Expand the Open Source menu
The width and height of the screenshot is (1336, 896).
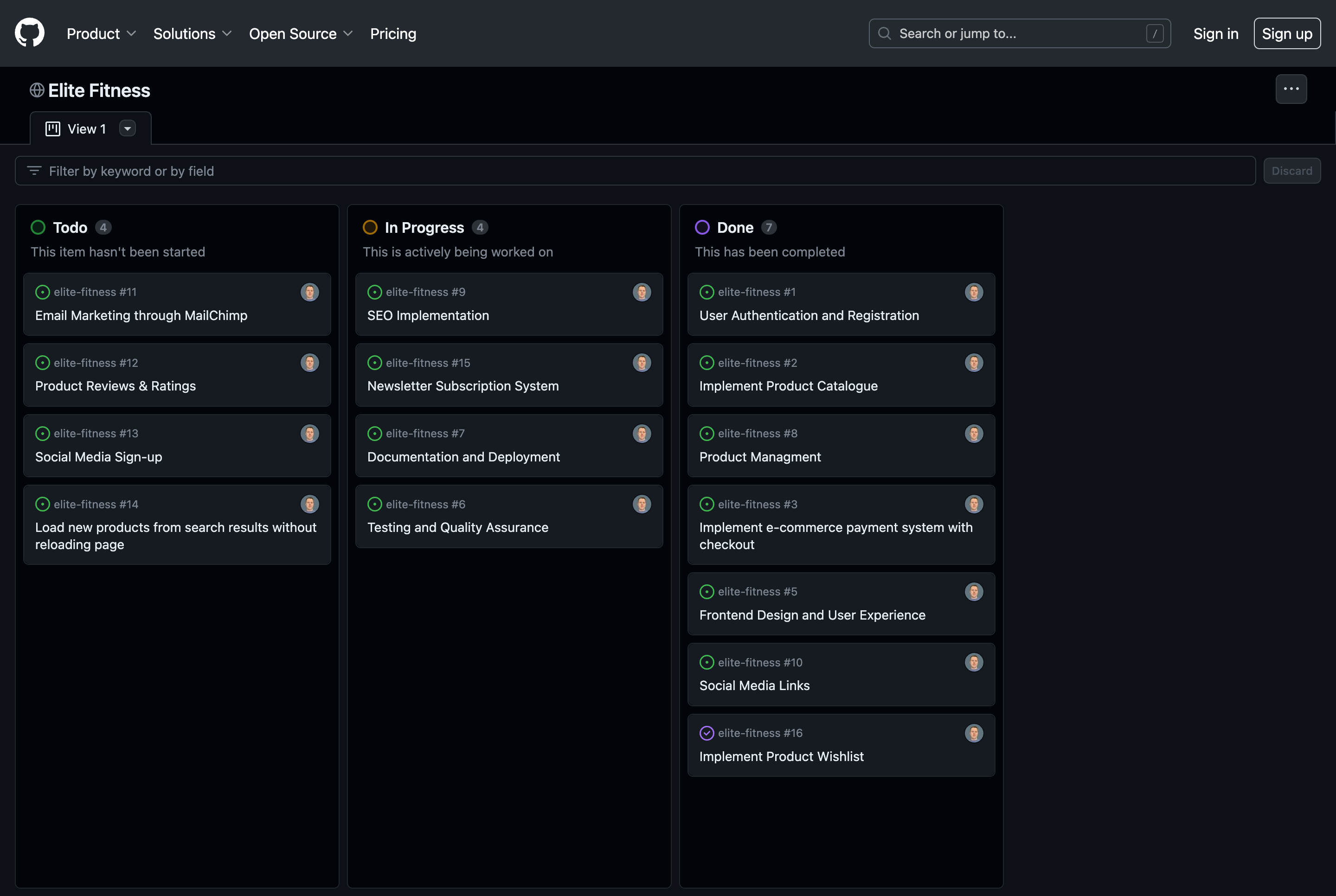coord(301,34)
